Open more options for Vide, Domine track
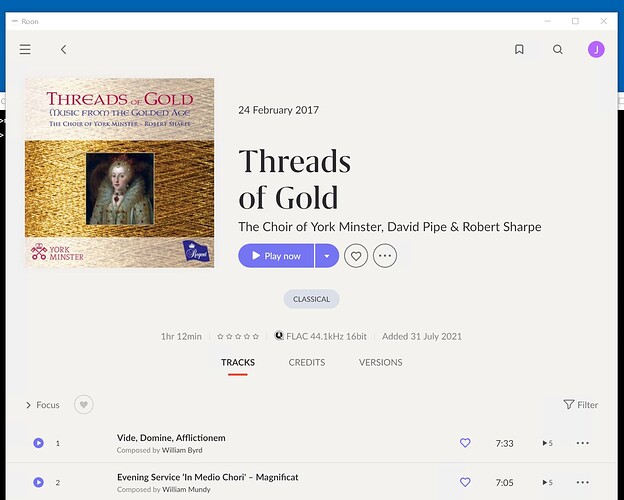The height and width of the screenshot is (500, 624). [x=583, y=443]
